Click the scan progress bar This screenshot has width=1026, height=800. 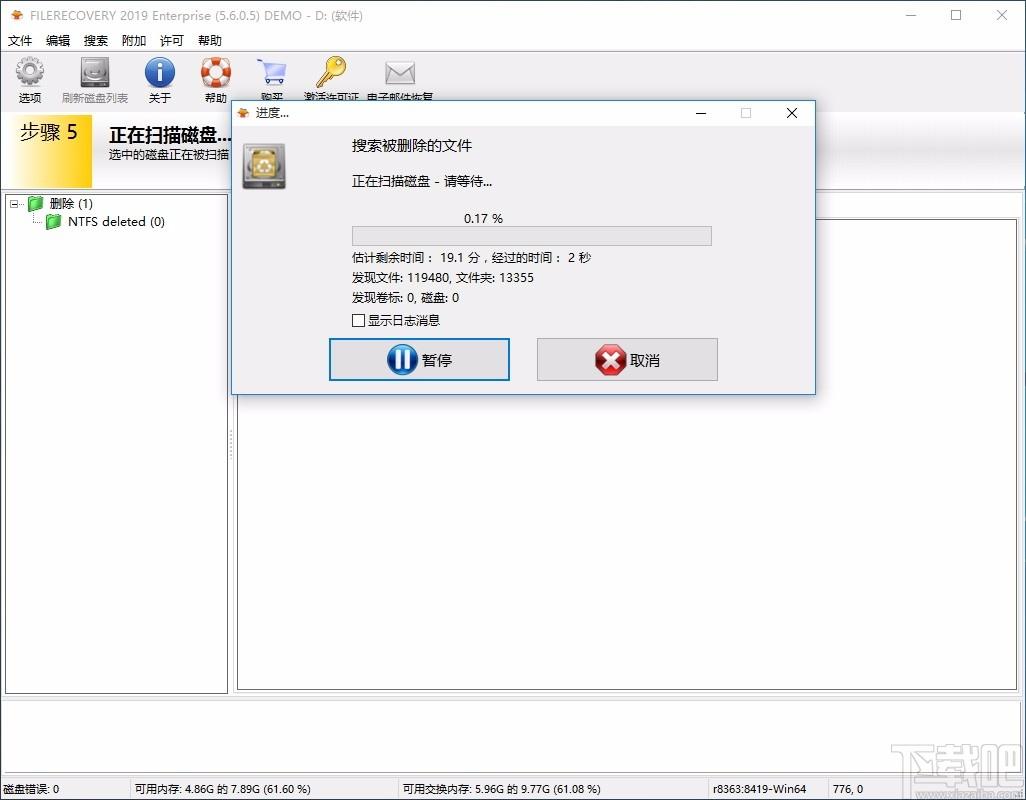(x=531, y=236)
